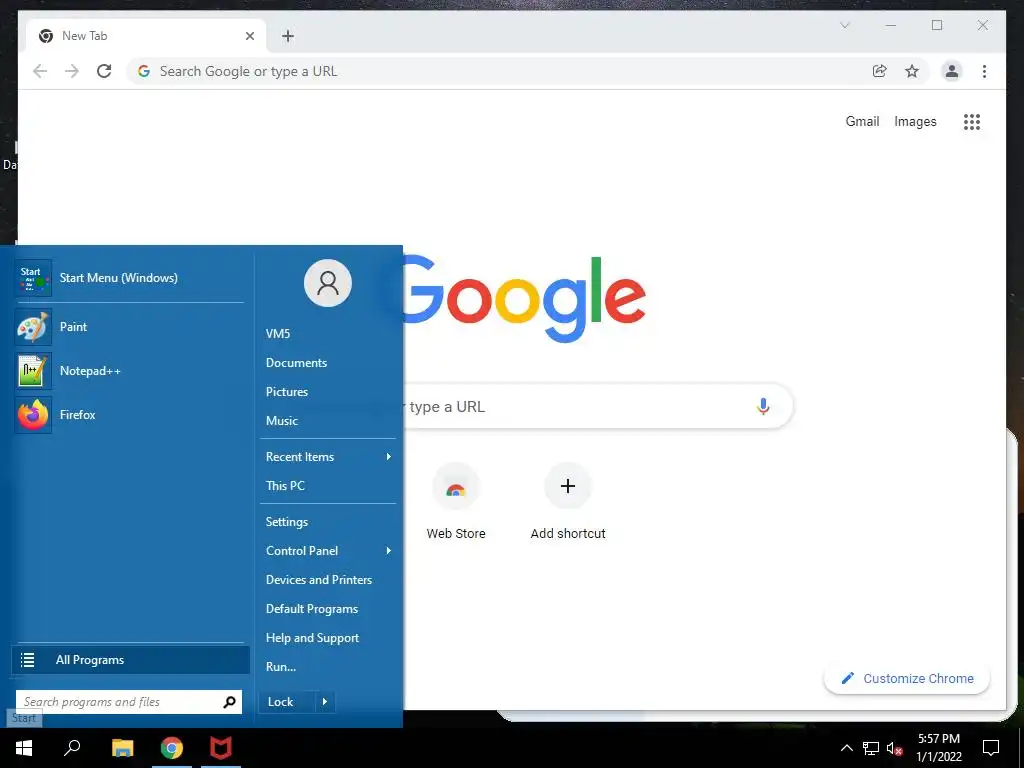Open the Web Store shortcut
1024x768 pixels.
456,502
